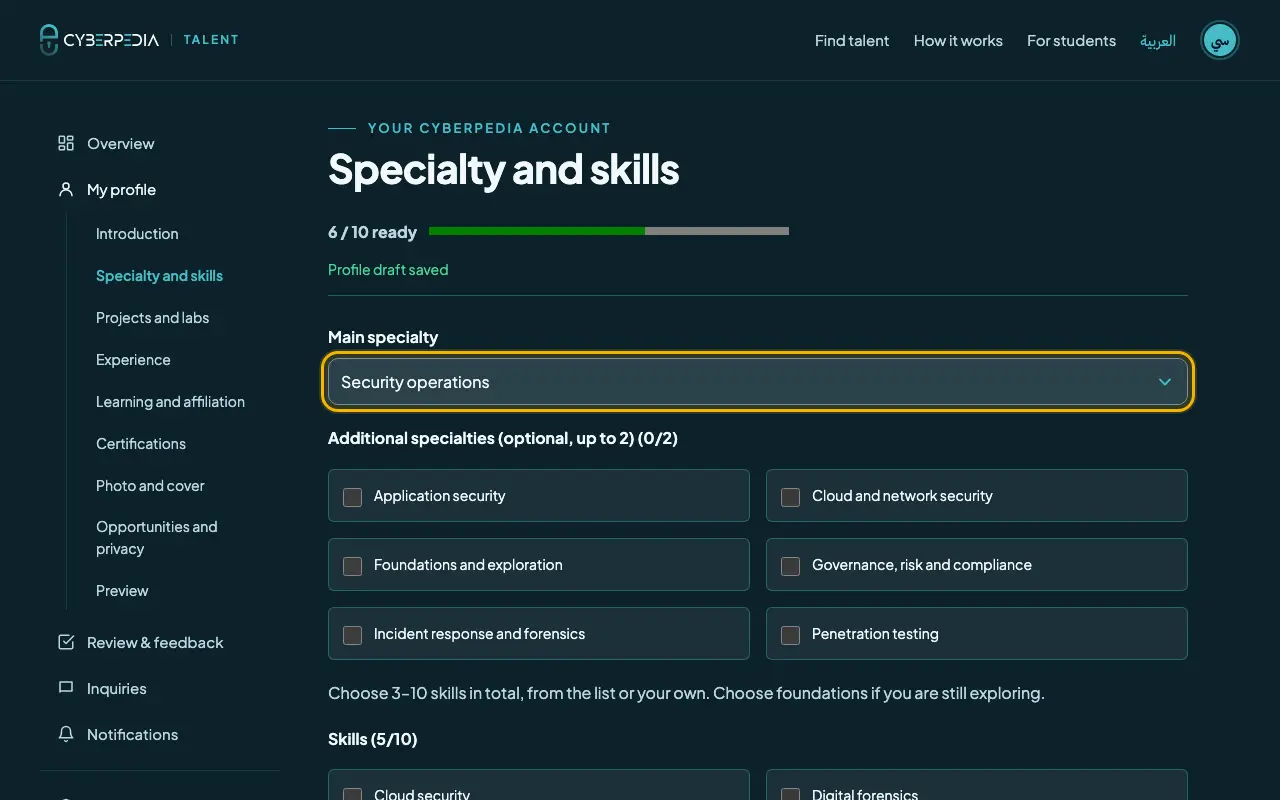Click the My profile label
Screen dimensions: 1280x800
(x=122, y=190)
